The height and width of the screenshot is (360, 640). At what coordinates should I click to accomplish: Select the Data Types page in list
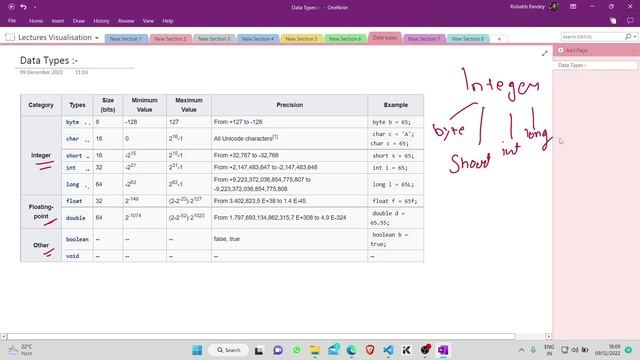click(x=596, y=65)
